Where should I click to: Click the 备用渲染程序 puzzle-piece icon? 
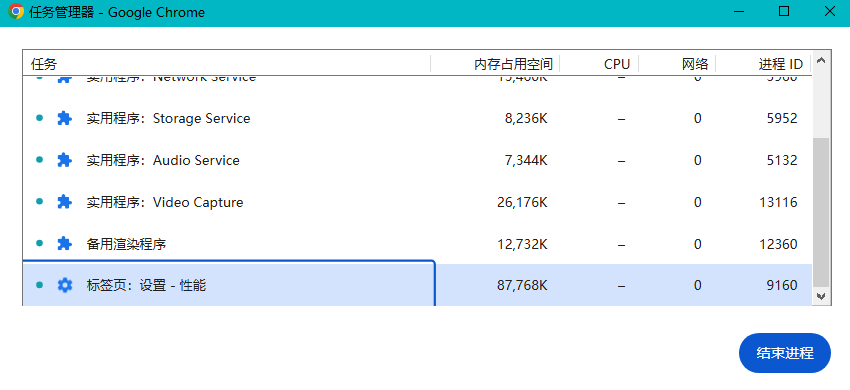tap(65, 244)
